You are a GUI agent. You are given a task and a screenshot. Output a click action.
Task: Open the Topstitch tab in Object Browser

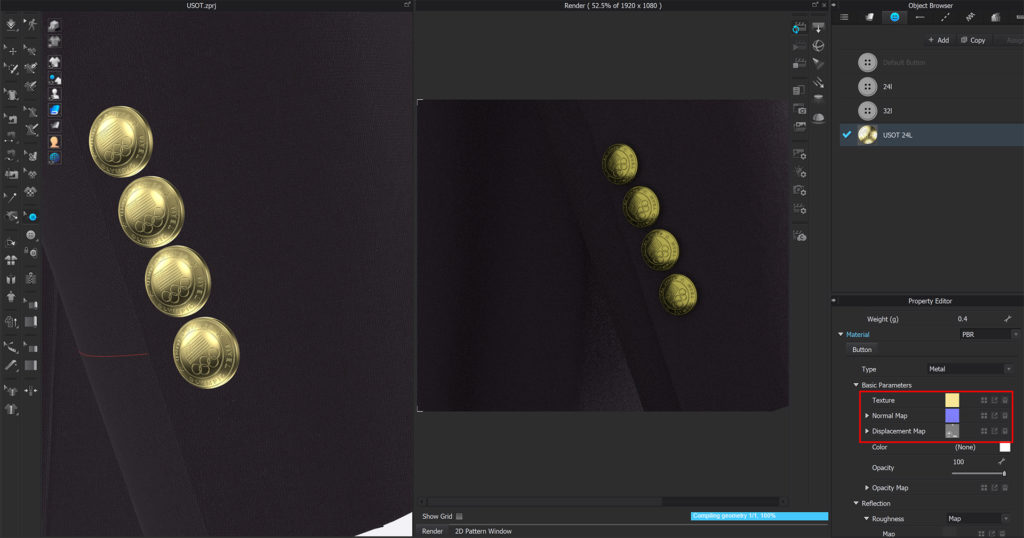click(x=945, y=17)
